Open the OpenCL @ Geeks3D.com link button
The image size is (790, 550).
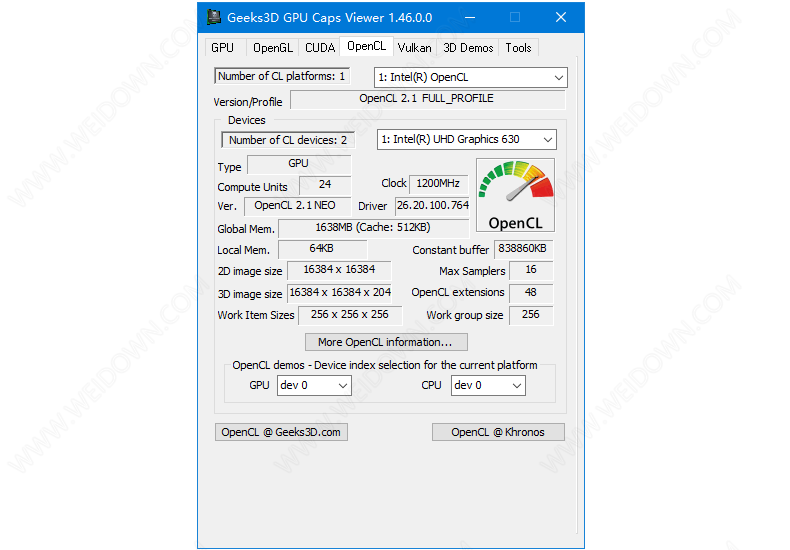(x=281, y=432)
